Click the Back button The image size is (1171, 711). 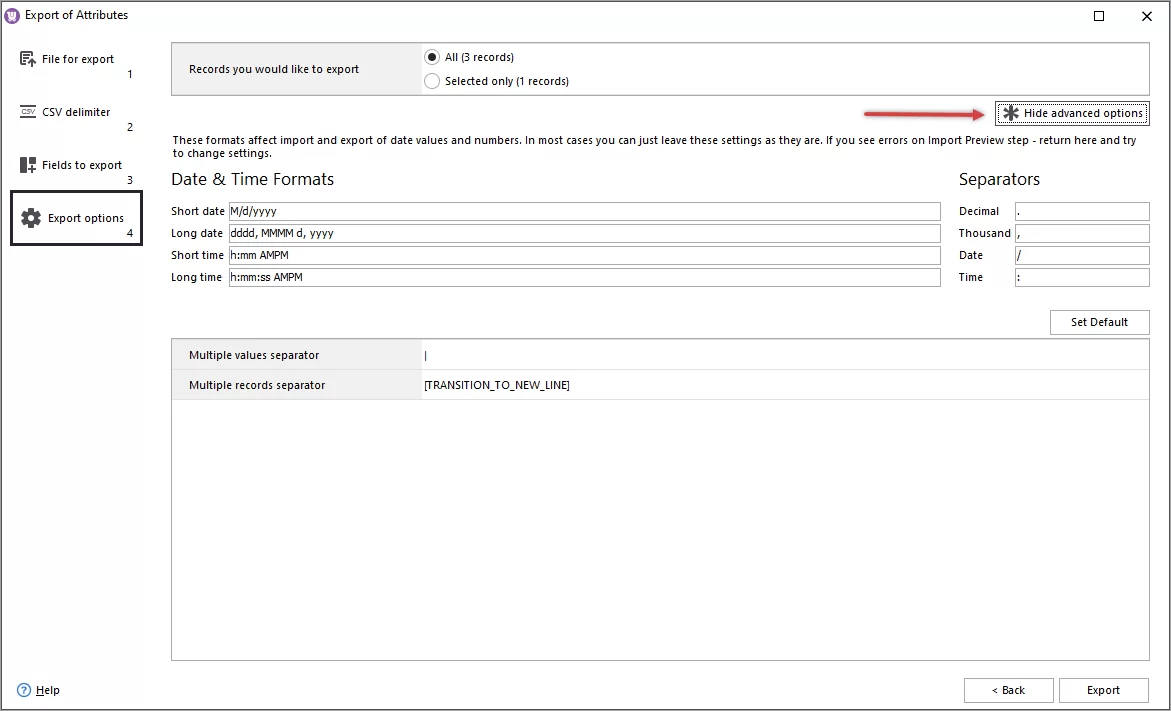tap(1008, 690)
